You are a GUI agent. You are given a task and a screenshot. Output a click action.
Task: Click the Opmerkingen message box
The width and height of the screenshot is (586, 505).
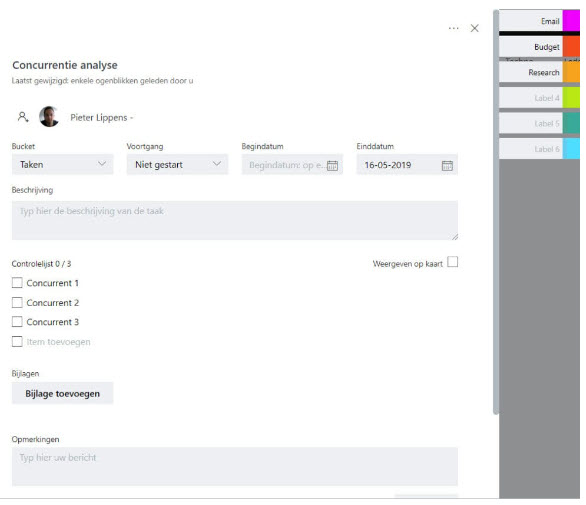coord(235,466)
